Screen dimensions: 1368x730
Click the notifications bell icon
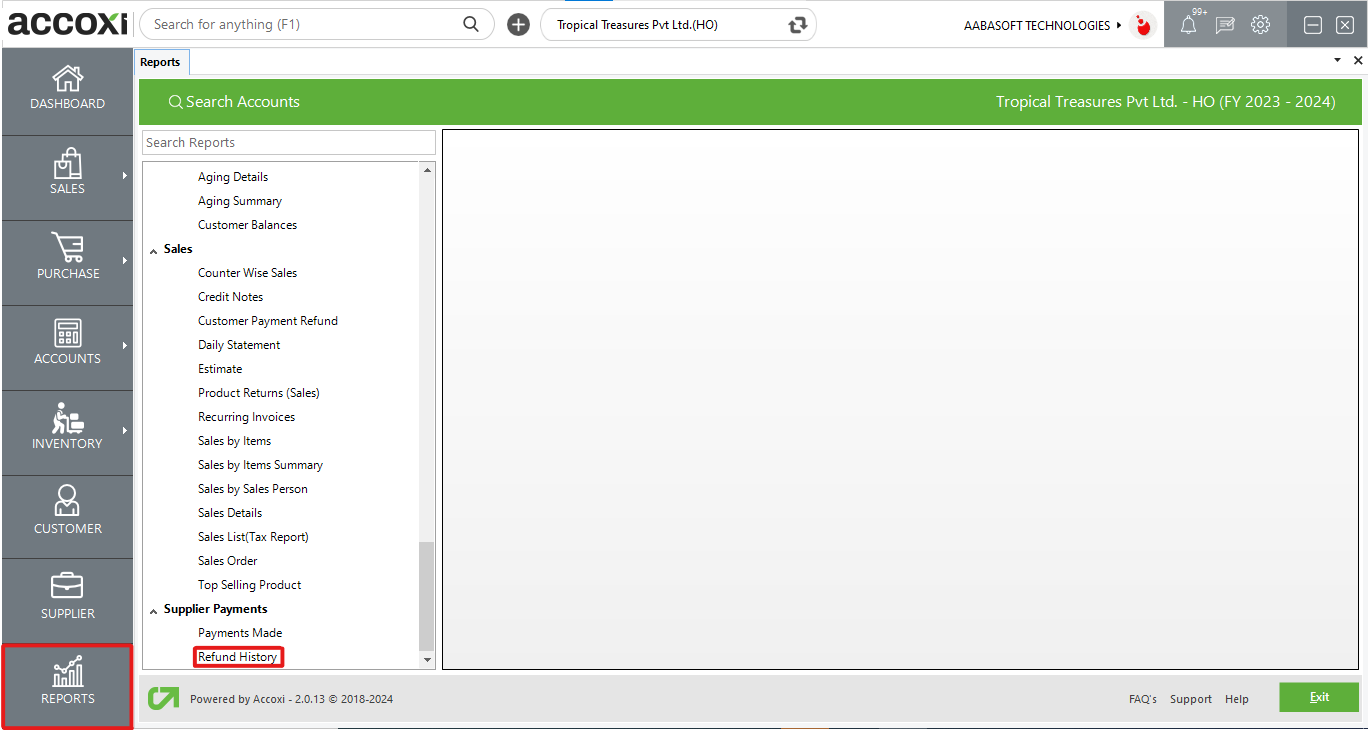[1188, 25]
